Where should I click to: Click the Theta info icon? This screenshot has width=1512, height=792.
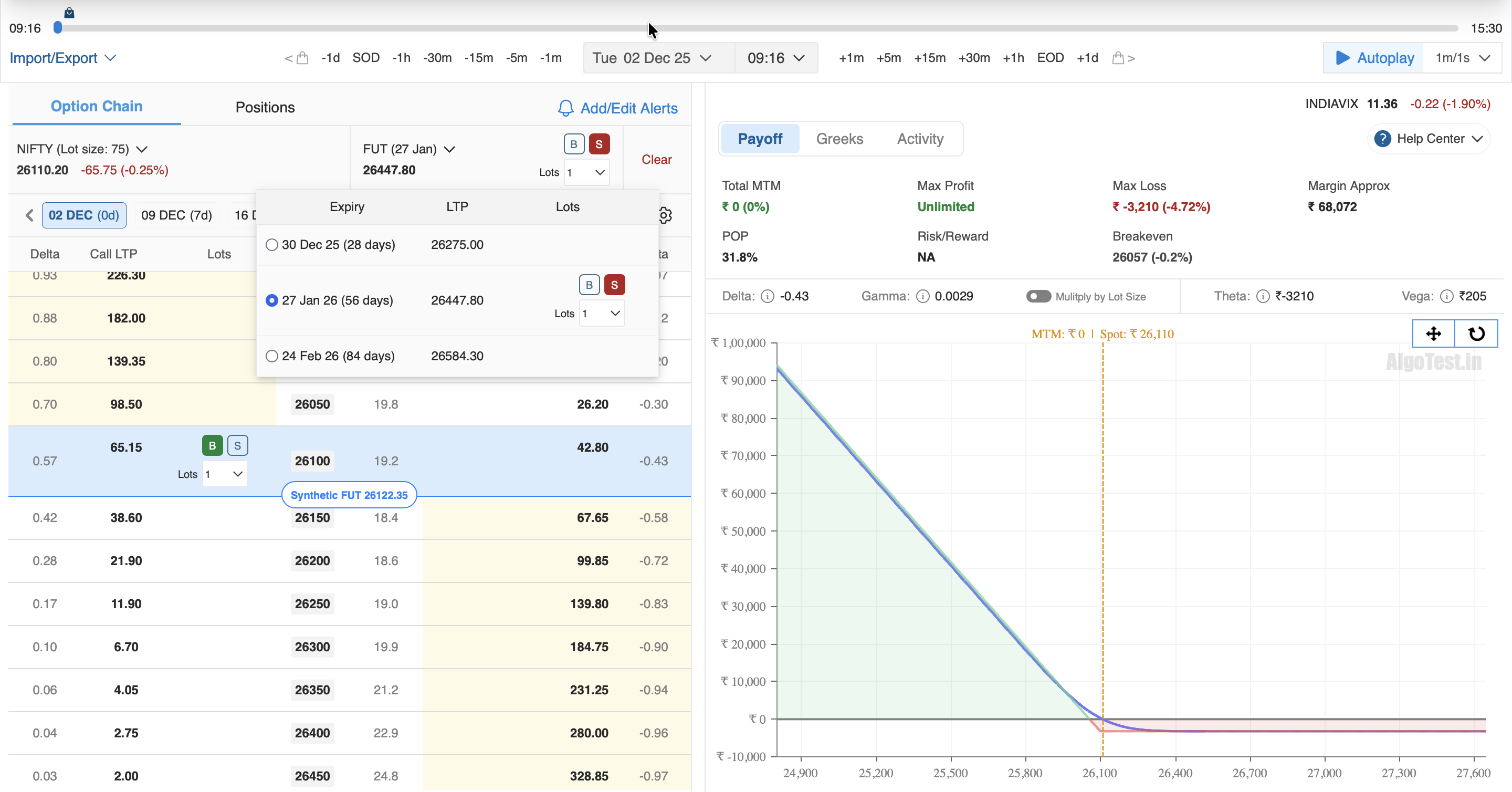tap(1263, 297)
